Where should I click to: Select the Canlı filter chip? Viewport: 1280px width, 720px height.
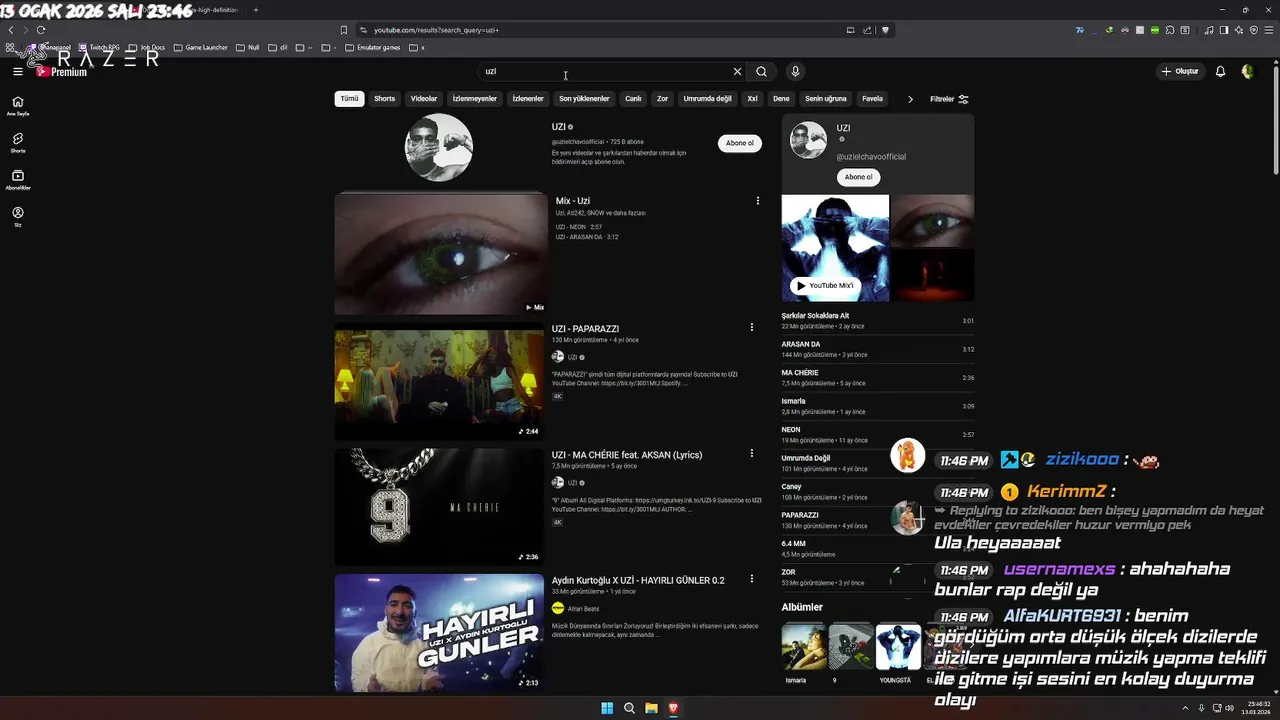633,99
